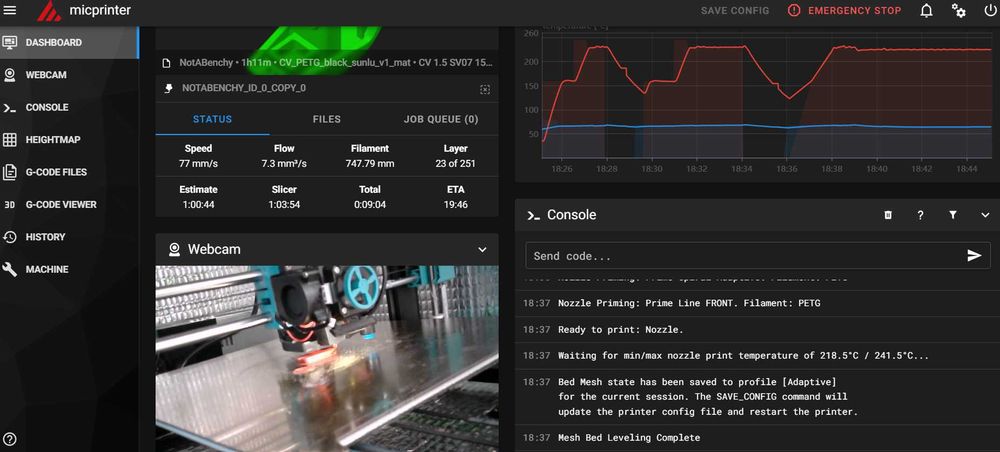This screenshot has width=1000, height=452.
Task: Open the notifications bell
Action: coord(927,10)
